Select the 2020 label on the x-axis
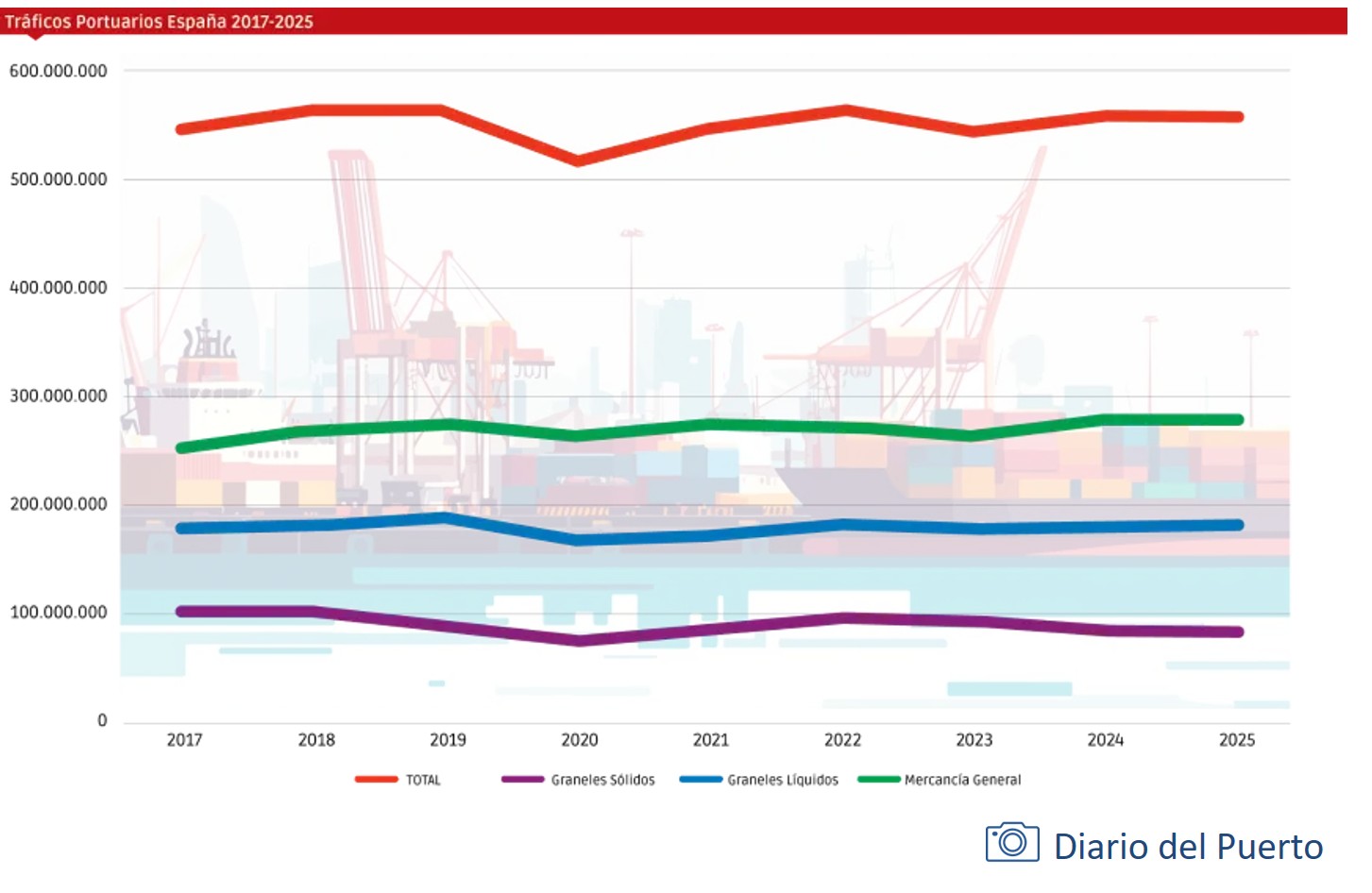The height and width of the screenshot is (893, 1372). point(579,740)
